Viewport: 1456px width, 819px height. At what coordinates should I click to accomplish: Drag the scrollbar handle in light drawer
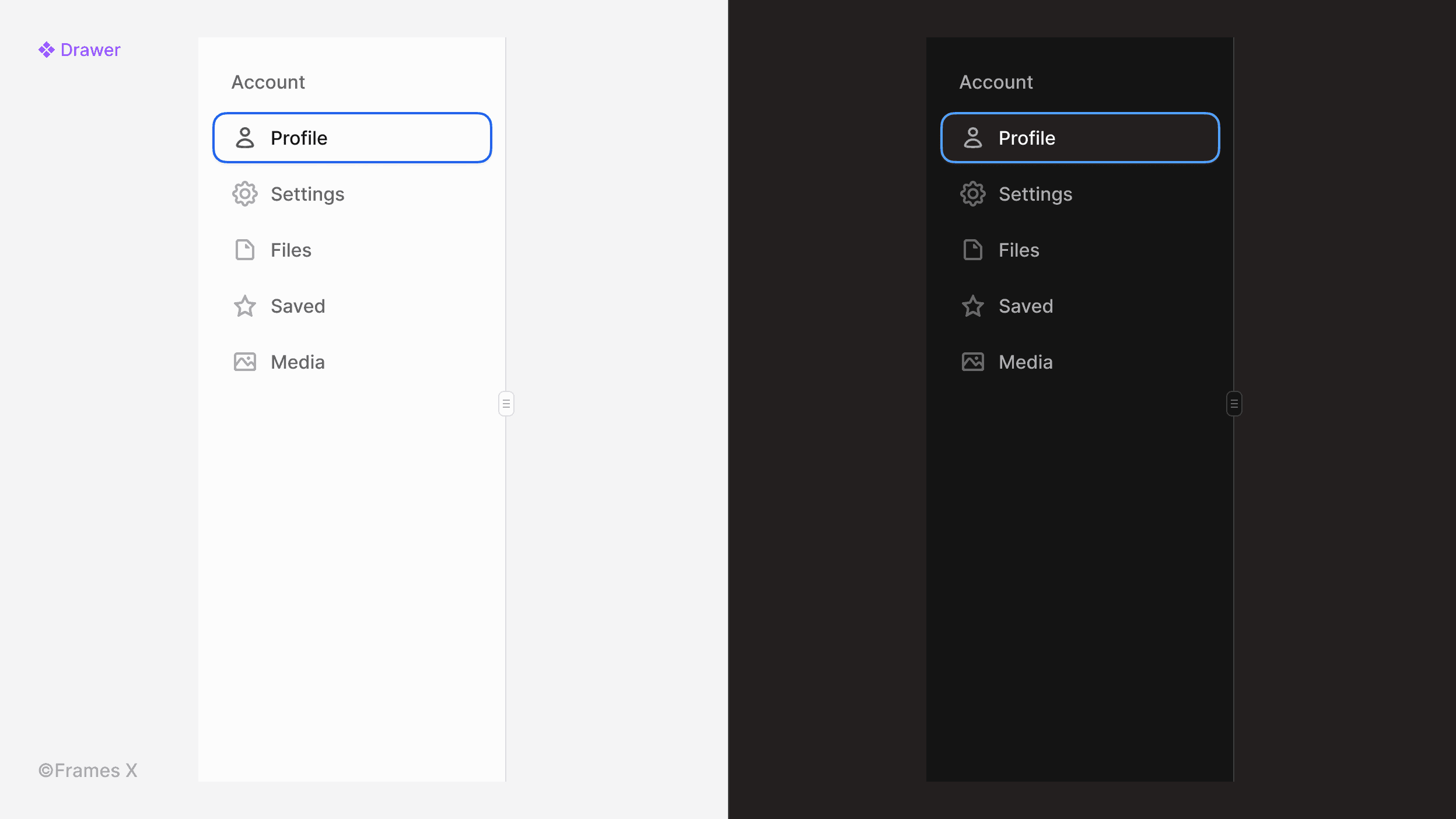(506, 404)
